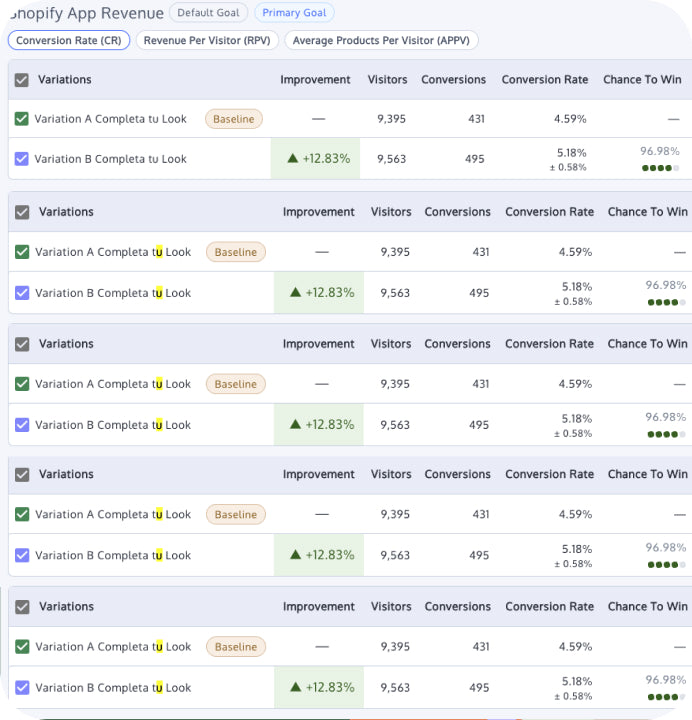
Task: Open Average Products Per Visitor (APPV) tab
Action: pyautogui.click(x=381, y=41)
